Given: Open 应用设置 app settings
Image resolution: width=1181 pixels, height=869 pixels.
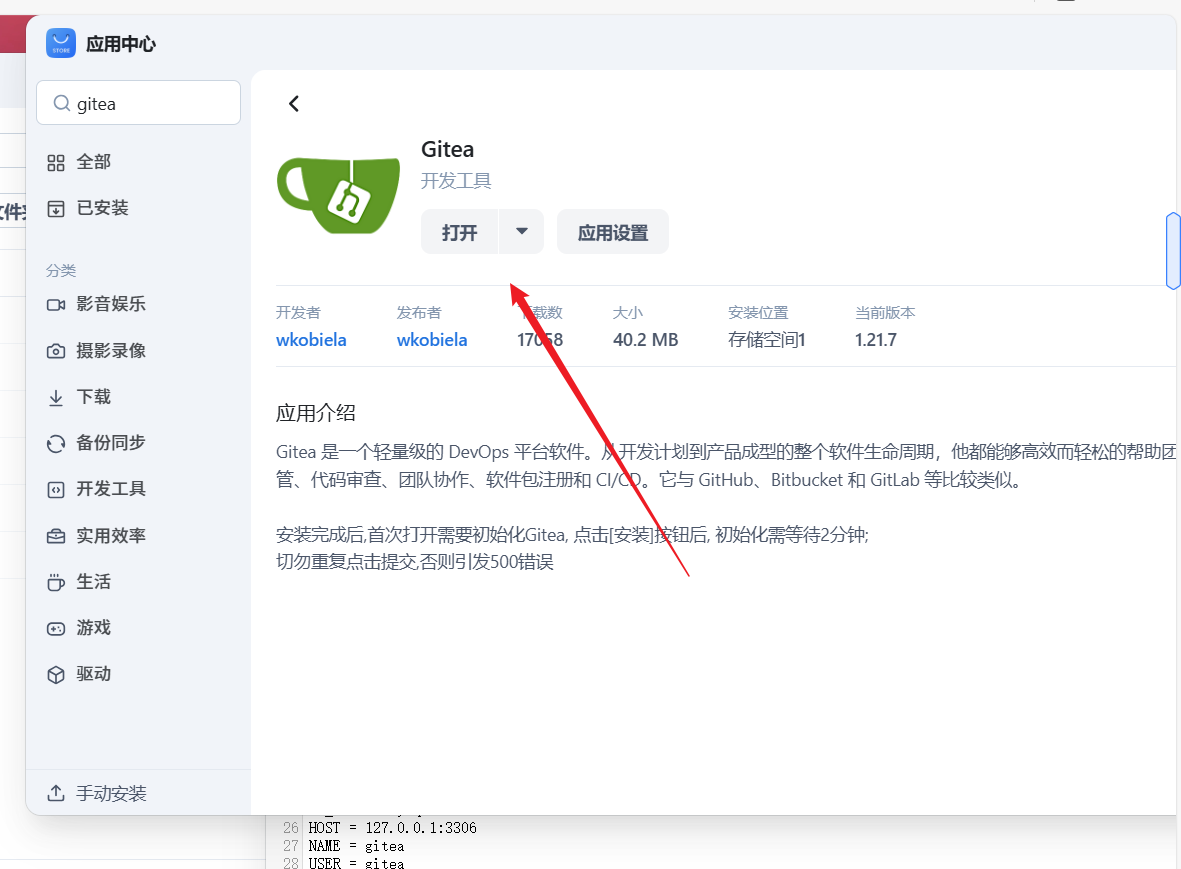Looking at the screenshot, I should [x=612, y=232].
